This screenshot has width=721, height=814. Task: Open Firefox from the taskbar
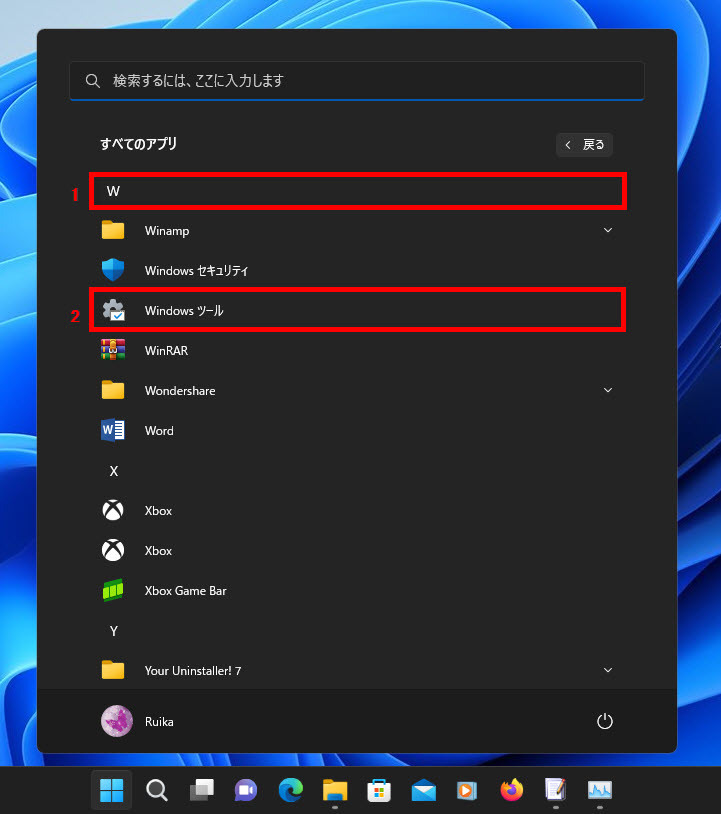(x=512, y=791)
